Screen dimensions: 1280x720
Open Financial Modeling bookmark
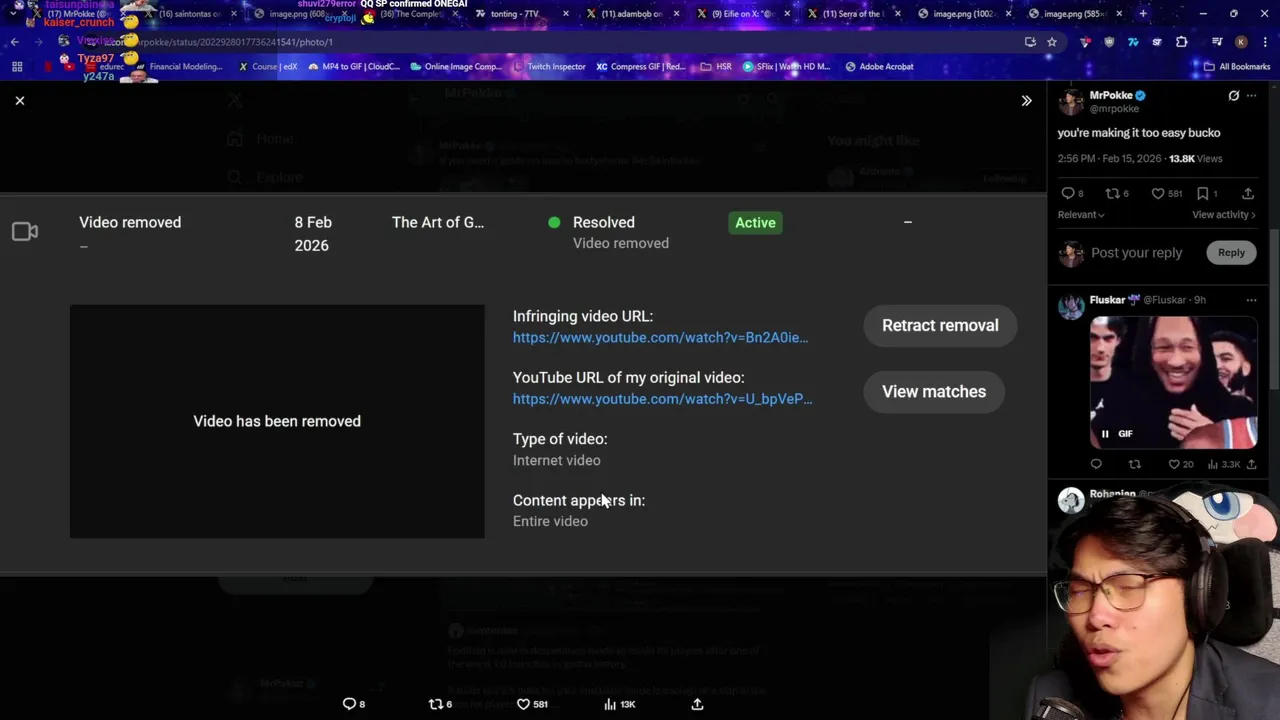(x=177, y=67)
